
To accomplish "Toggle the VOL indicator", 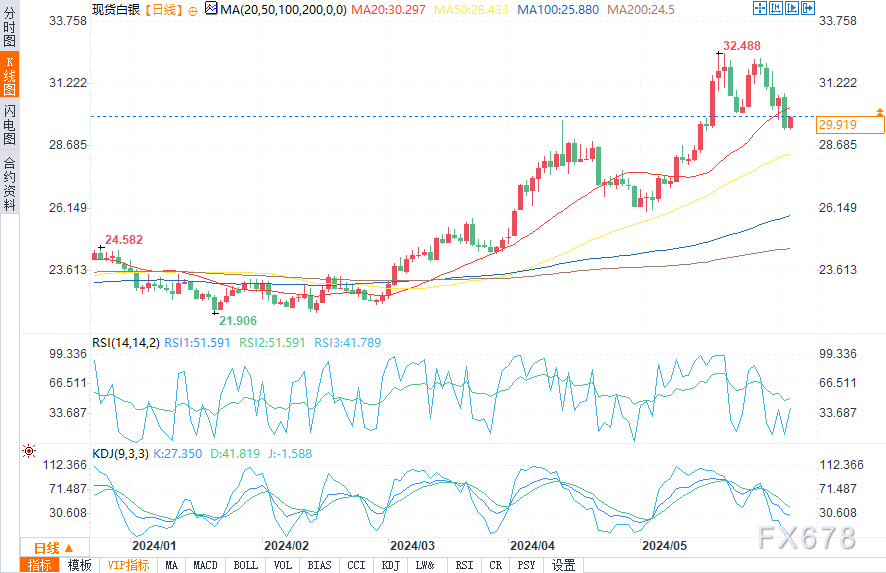I will click(x=283, y=565).
